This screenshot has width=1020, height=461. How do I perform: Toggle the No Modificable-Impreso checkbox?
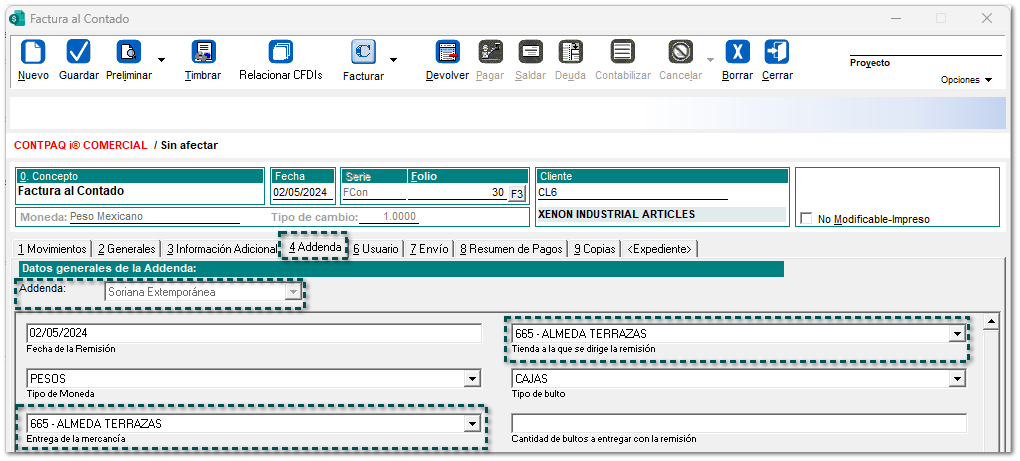pyautogui.click(x=807, y=219)
